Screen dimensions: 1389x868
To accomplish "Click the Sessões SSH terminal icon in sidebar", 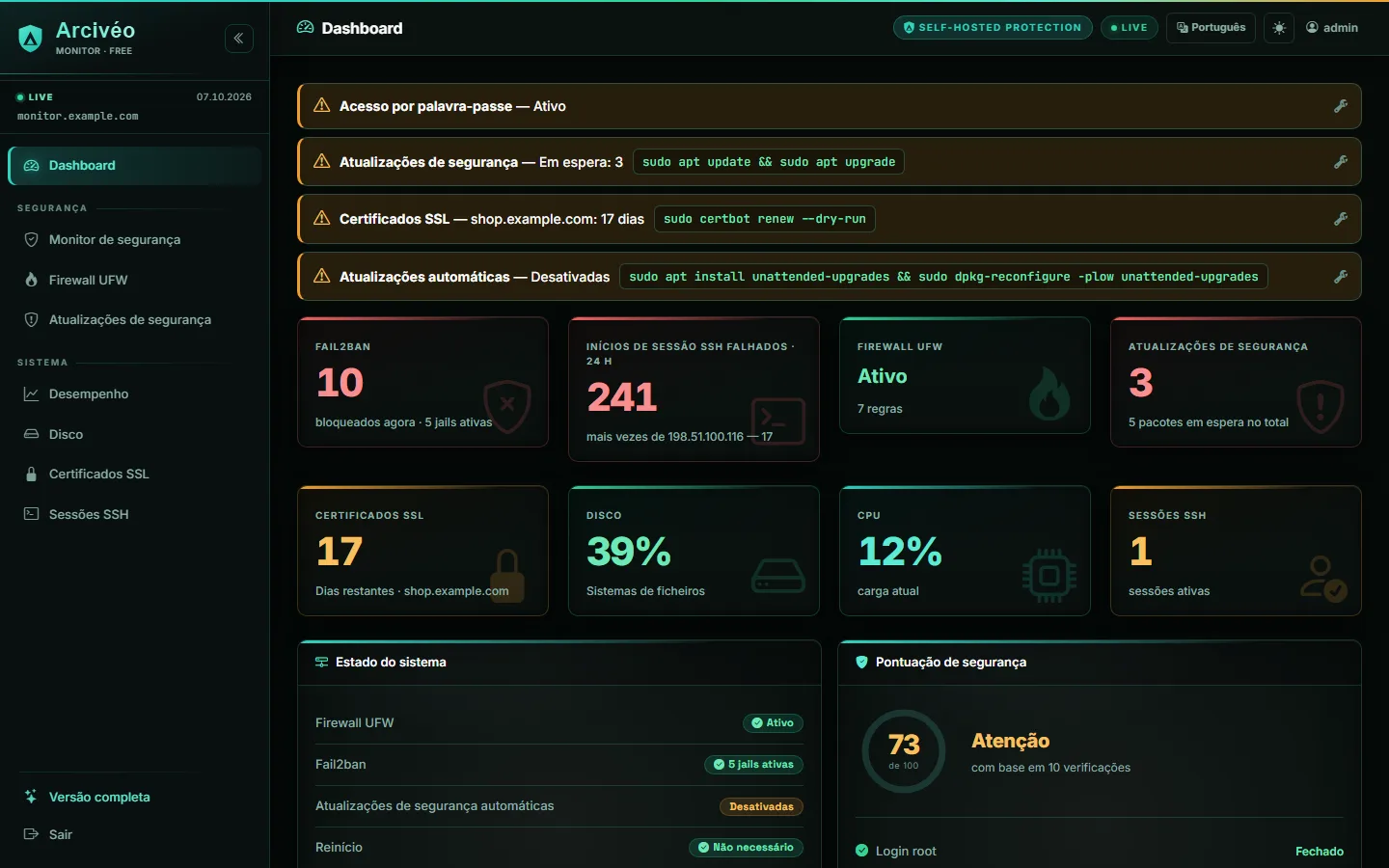I will click(31, 515).
